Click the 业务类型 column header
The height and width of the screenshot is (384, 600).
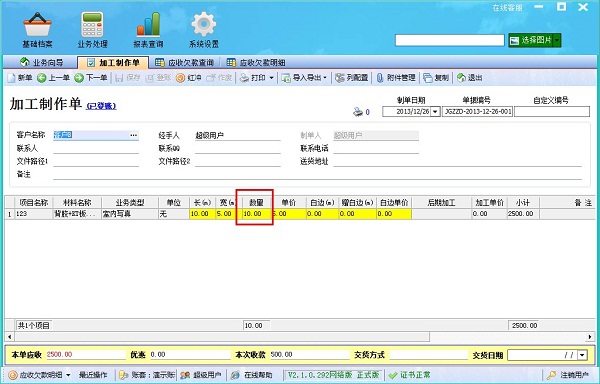click(x=130, y=202)
